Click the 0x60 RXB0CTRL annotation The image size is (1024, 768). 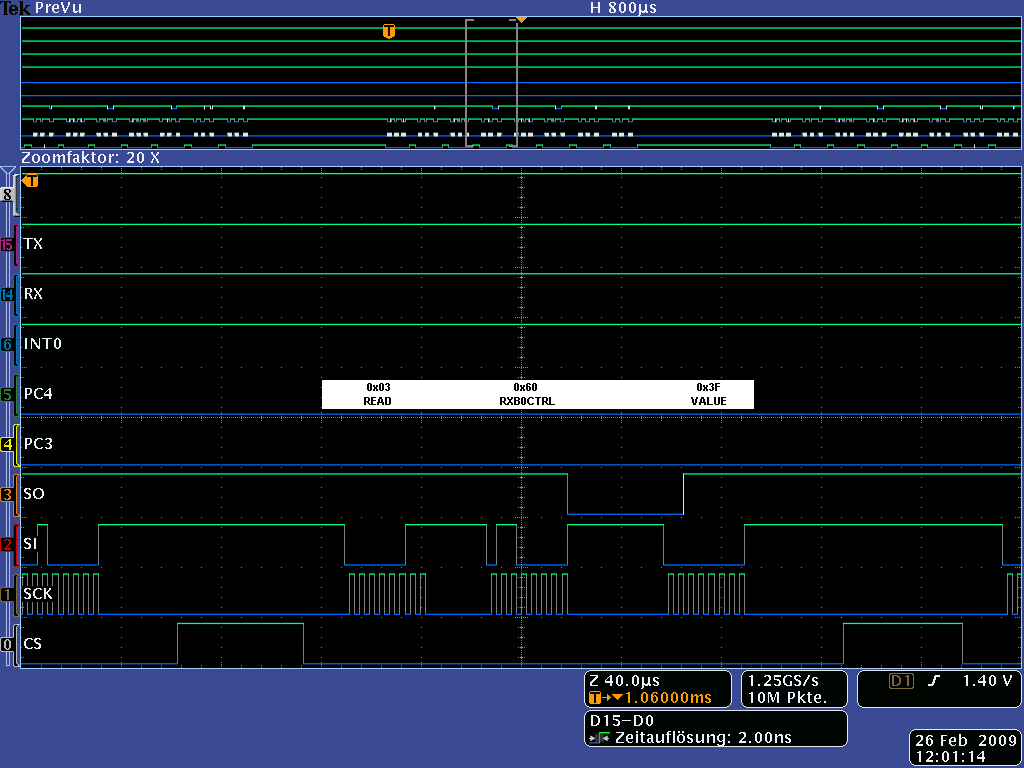[x=526, y=394]
